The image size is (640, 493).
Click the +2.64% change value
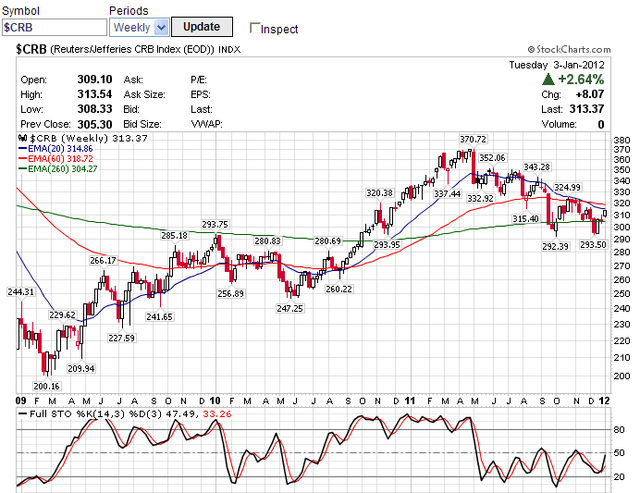click(581, 79)
